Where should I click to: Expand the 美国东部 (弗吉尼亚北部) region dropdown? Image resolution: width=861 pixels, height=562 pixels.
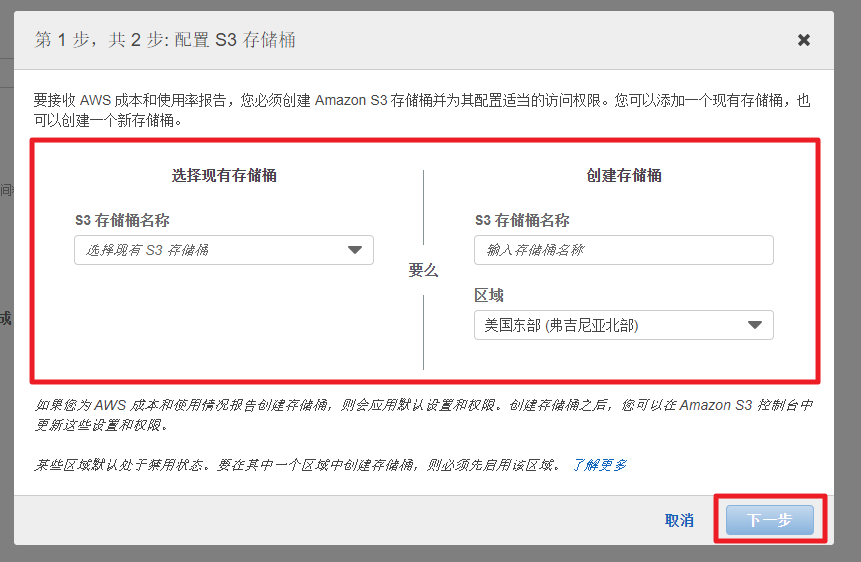[610, 325]
